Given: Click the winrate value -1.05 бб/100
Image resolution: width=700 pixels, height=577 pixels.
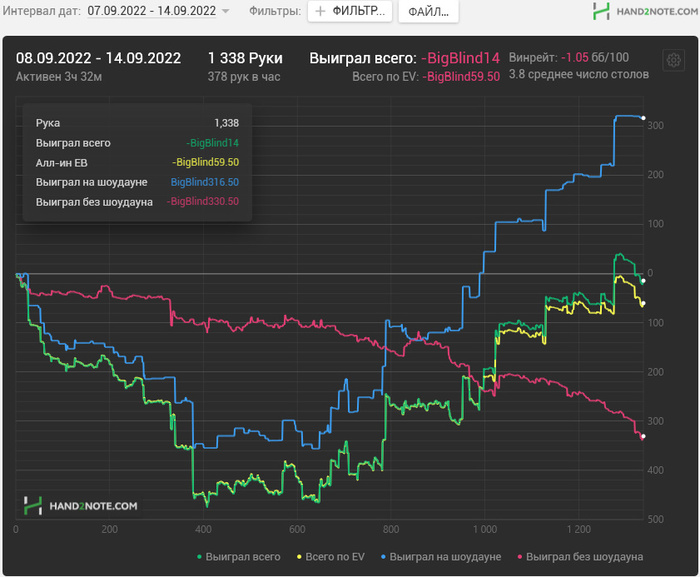Looking at the screenshot, I should [x=595, y=58].
